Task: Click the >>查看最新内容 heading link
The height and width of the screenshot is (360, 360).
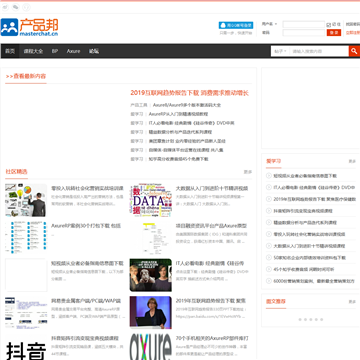Action: (26, 76)
